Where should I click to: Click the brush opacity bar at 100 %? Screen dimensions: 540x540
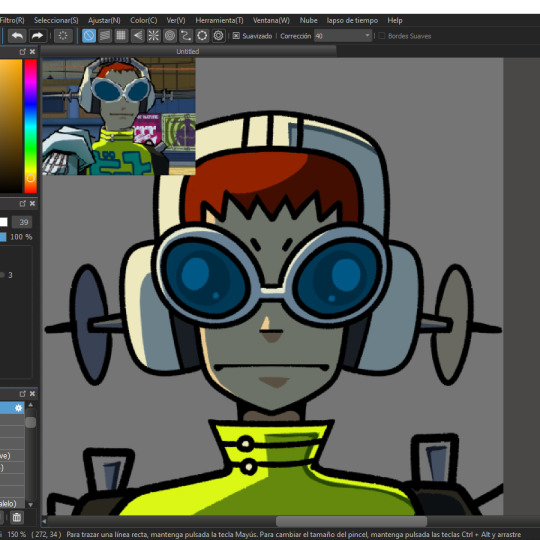(3, 237)
